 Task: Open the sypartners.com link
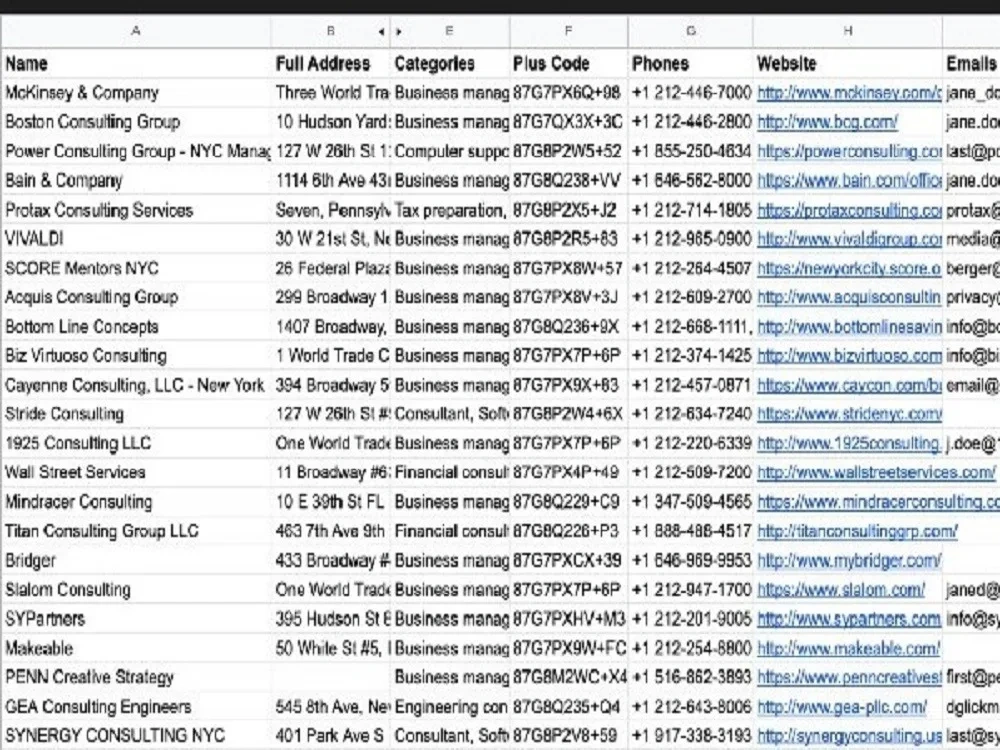point(849,619)
